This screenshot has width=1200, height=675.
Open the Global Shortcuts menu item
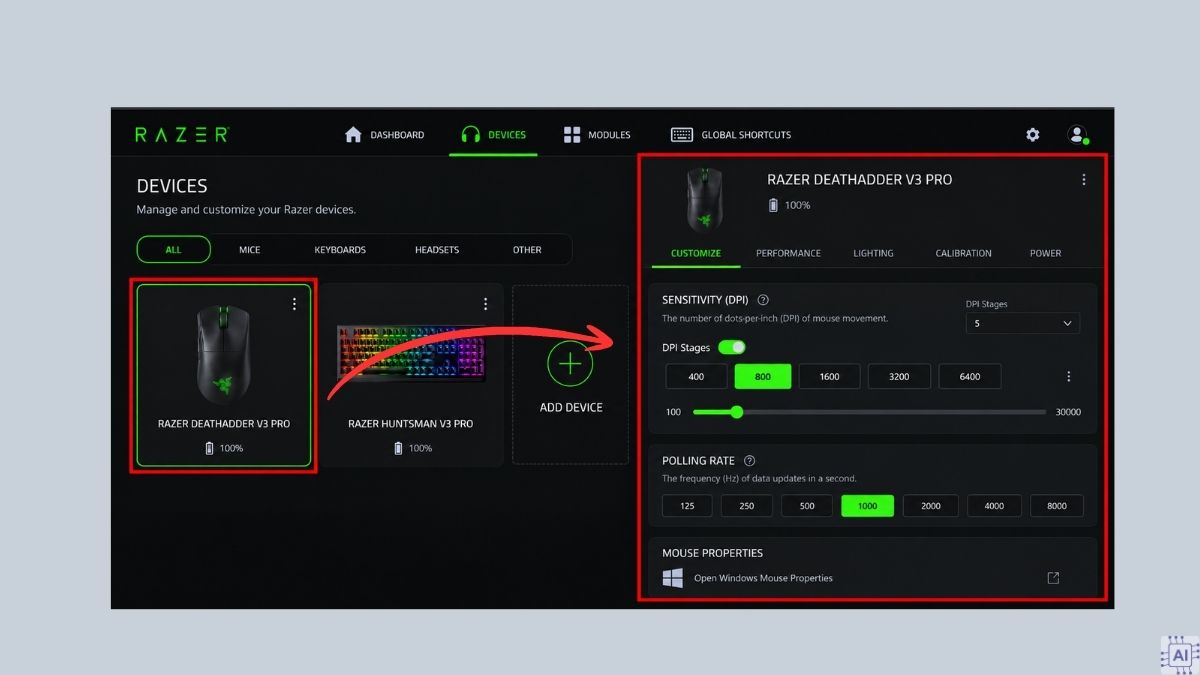click(x=731, y=134)
